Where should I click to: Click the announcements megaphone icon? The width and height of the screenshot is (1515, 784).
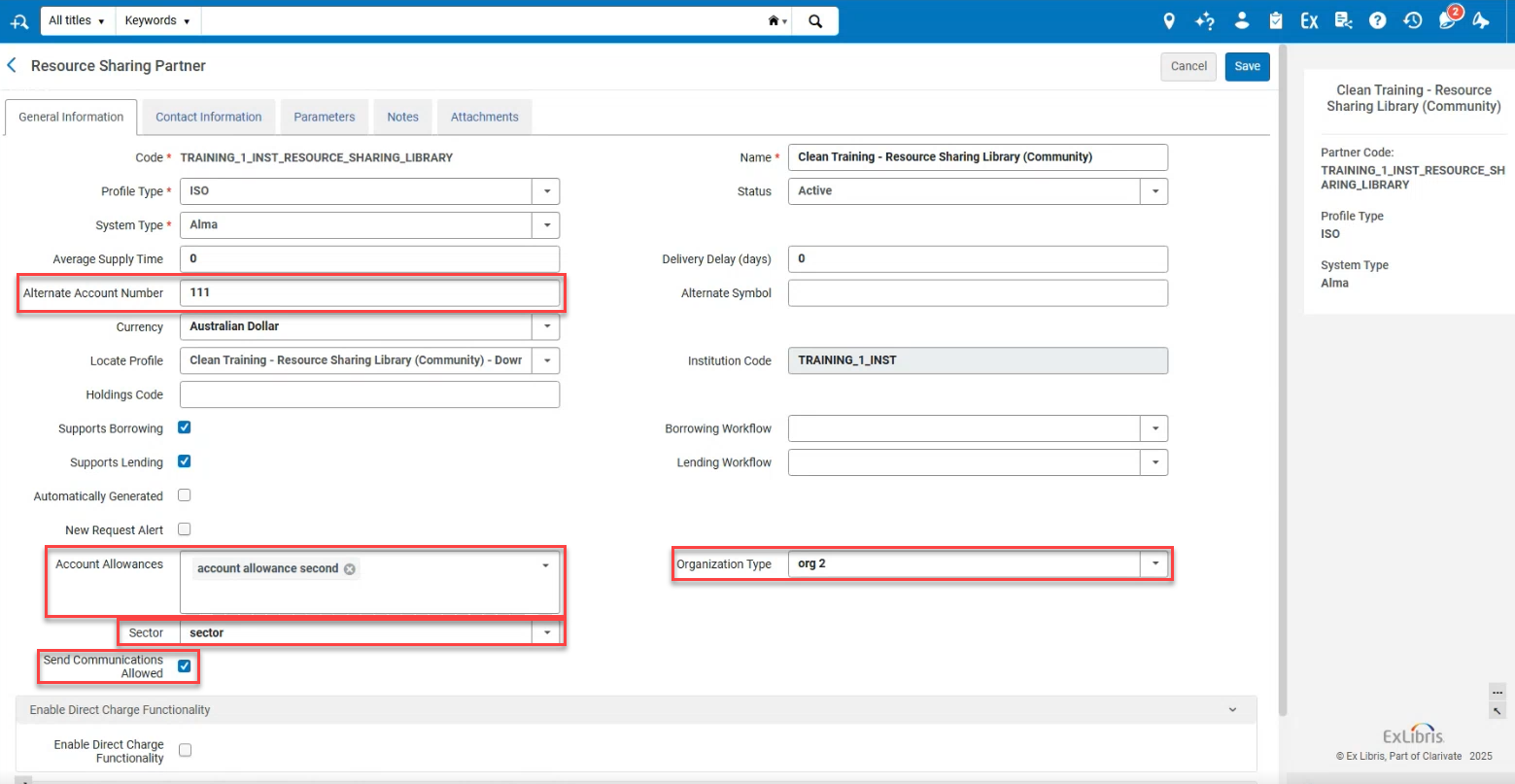tap(1481, 20)
